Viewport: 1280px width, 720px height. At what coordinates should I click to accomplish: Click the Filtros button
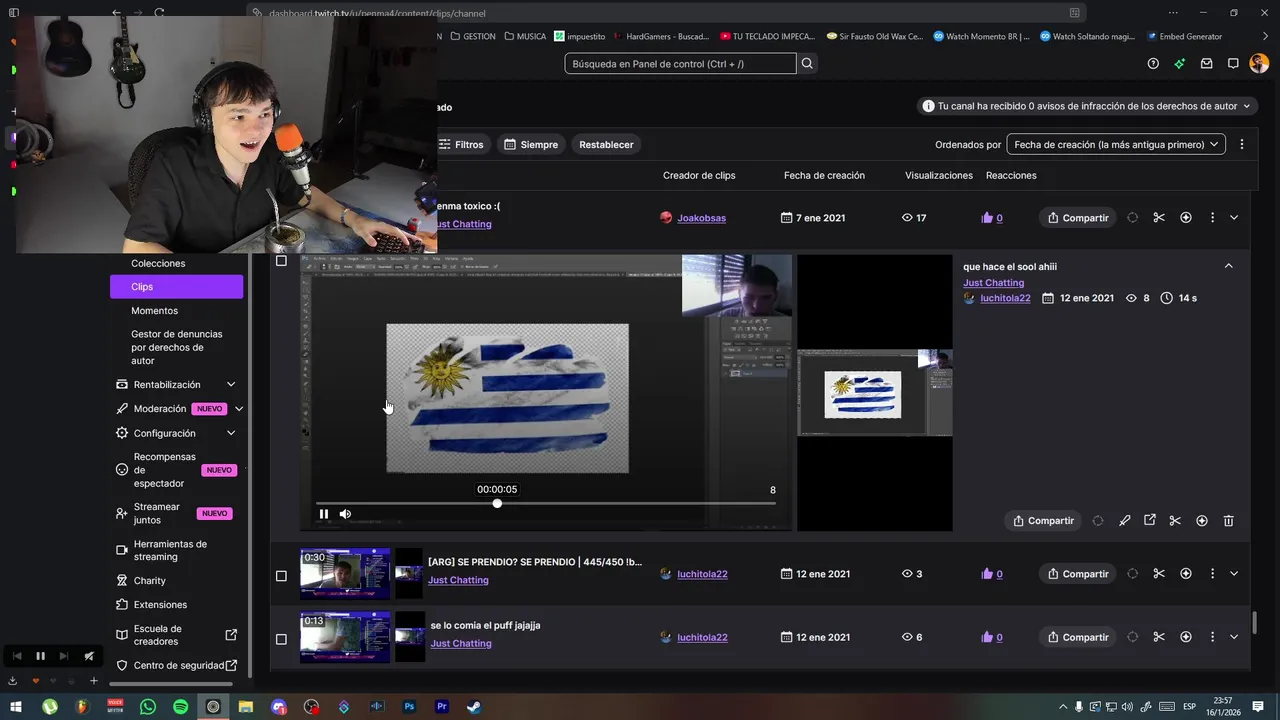461,145
